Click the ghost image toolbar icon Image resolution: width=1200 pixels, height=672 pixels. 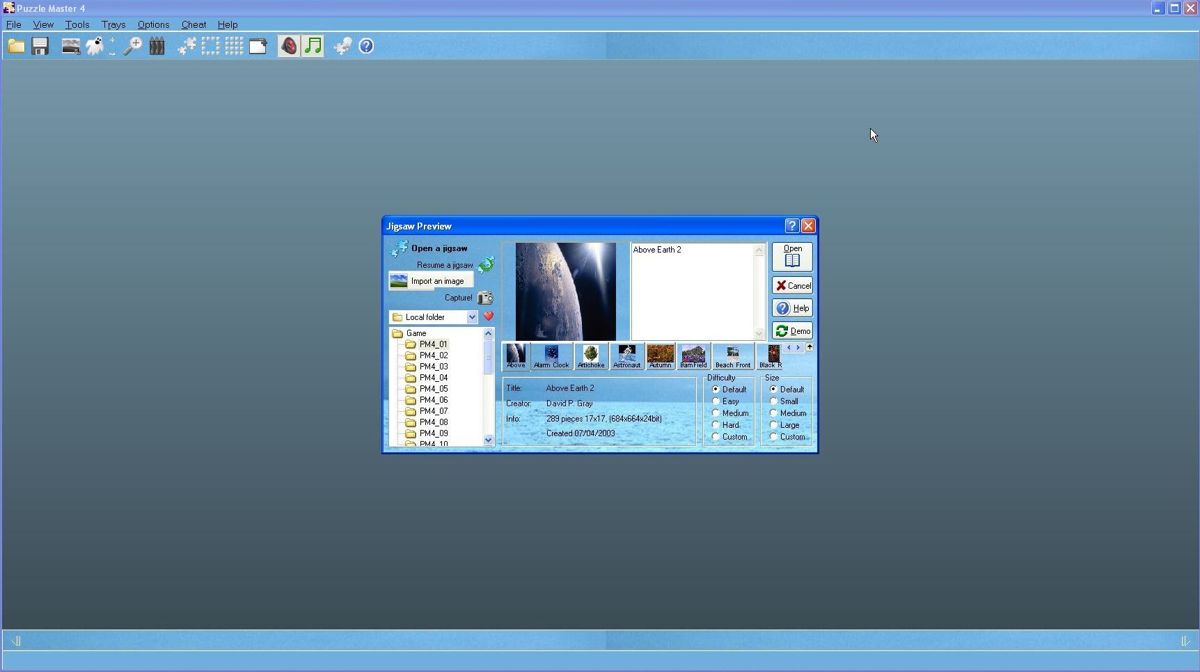95,46
